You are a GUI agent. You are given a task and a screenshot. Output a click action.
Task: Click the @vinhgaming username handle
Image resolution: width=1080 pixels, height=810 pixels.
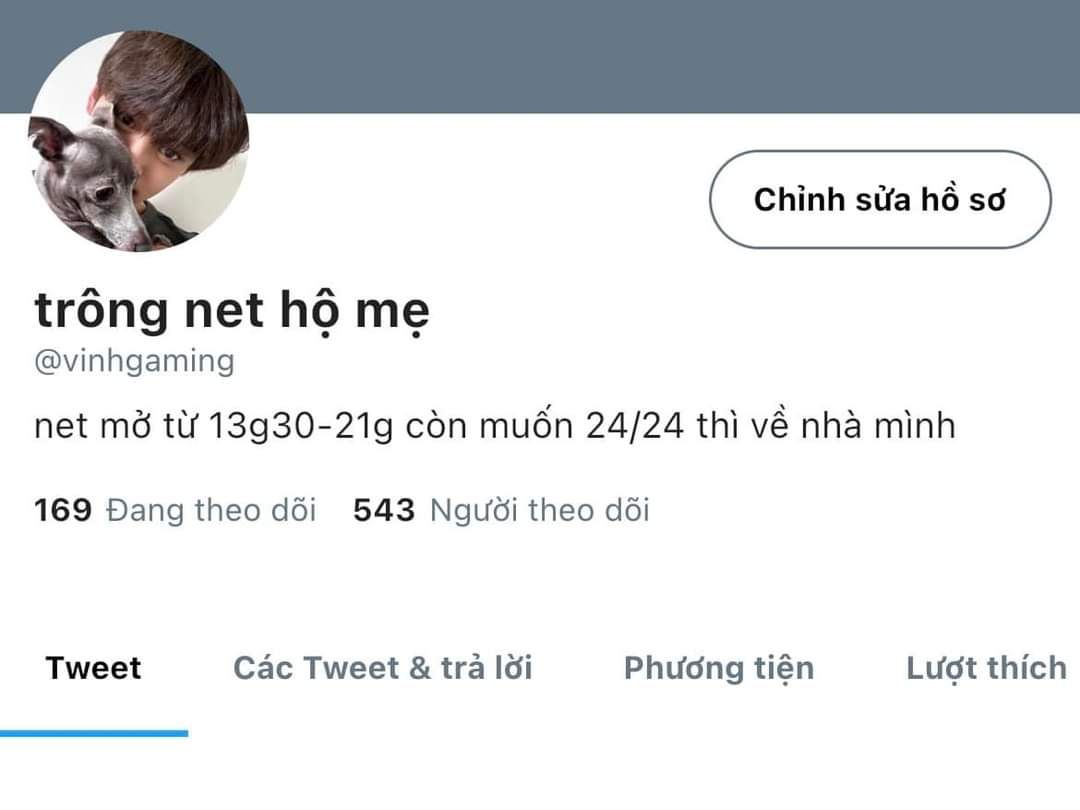click(x=134, y=361)
